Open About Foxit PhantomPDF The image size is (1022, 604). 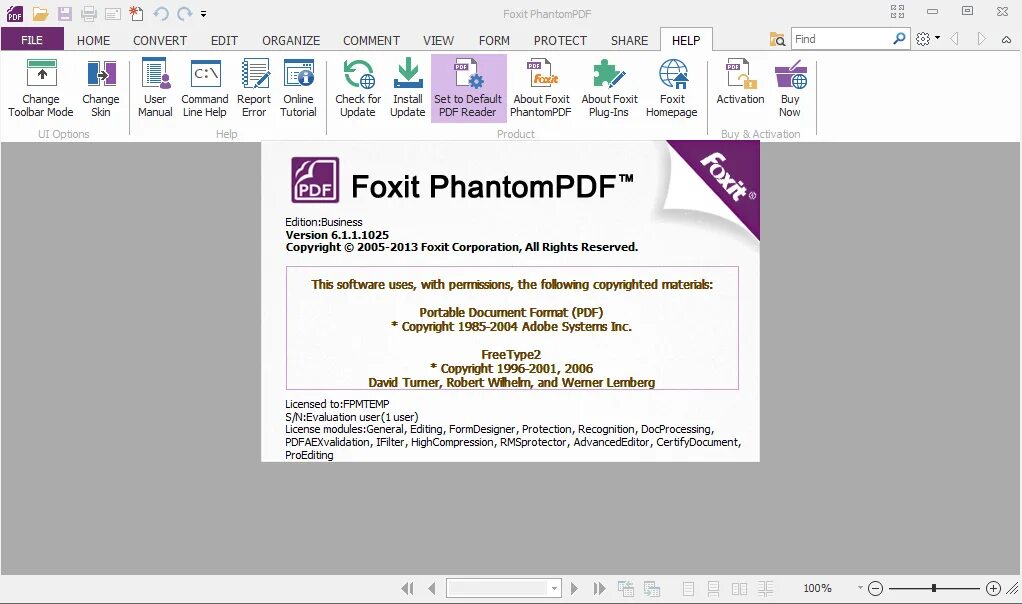[x=541, y=88]
